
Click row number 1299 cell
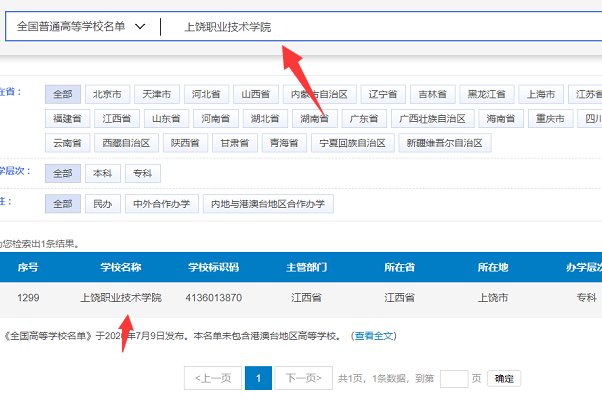tap(28, 298)
